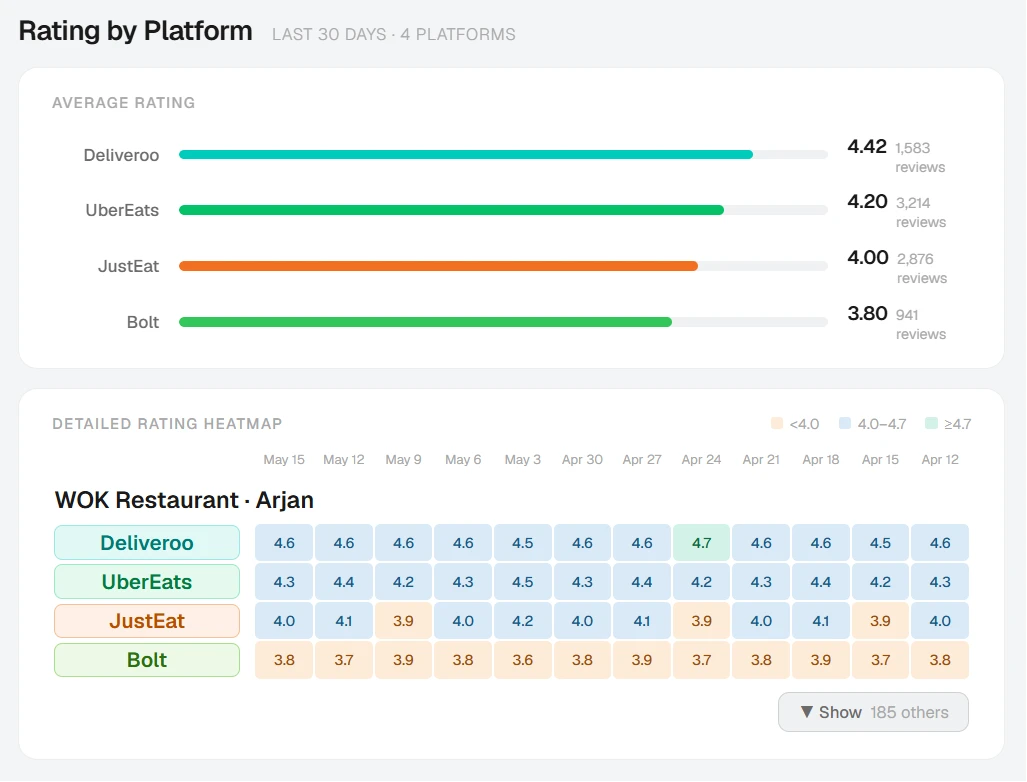Click Deliveroo's 4.5 cell on May 3
Screen dimensions: 1027x782
pyautogui.click(x=522, y=542)
